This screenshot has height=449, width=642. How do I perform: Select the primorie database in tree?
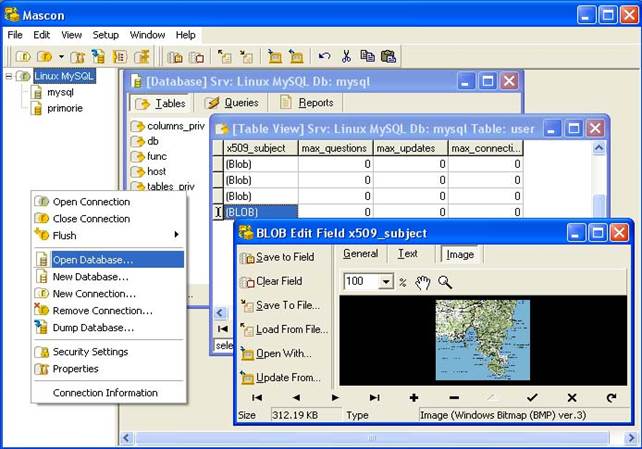64,108
